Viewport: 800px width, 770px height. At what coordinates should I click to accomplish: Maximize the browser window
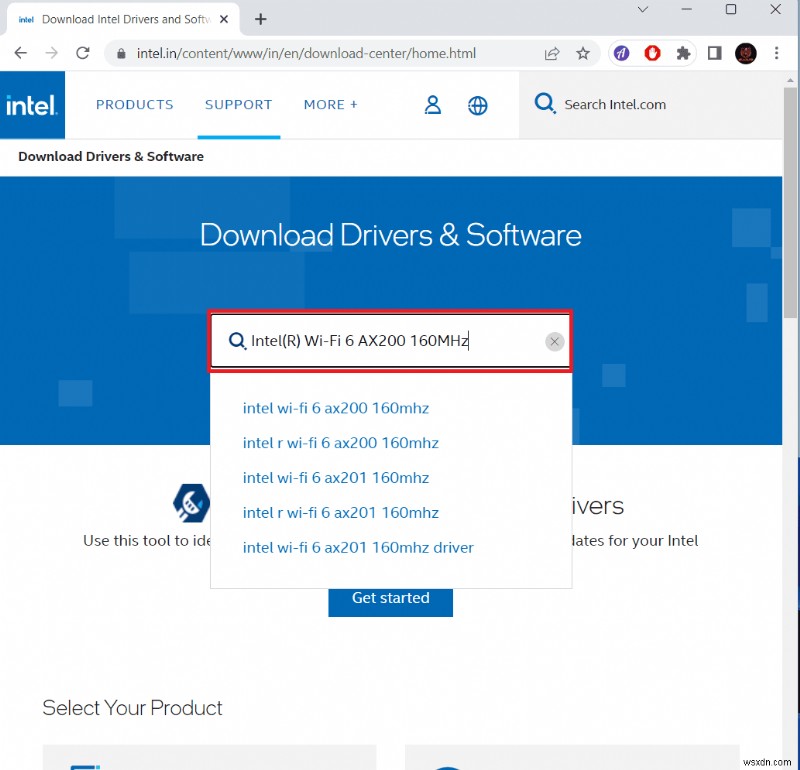coord(731,9)
